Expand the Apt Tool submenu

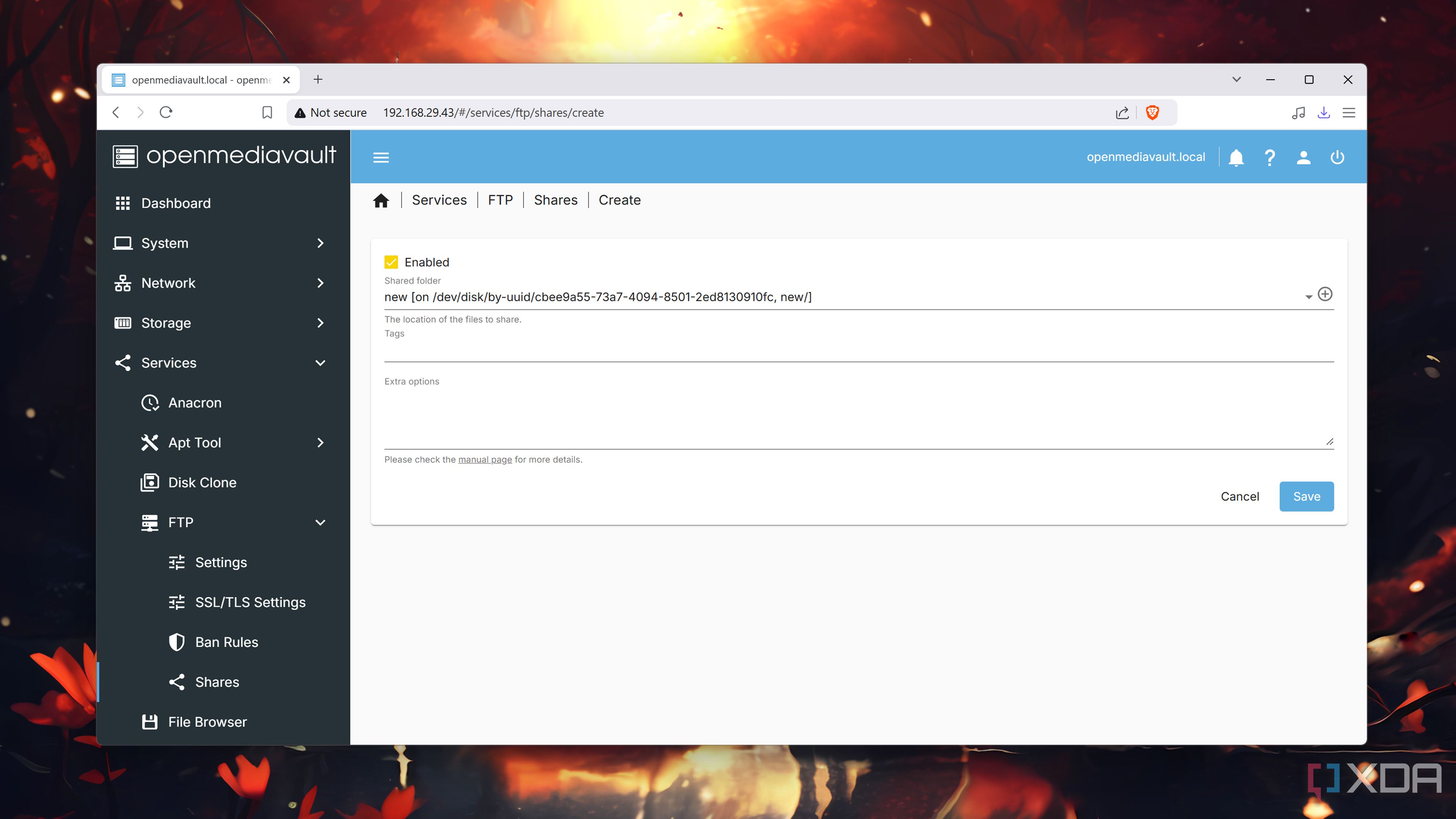[223, 442]
